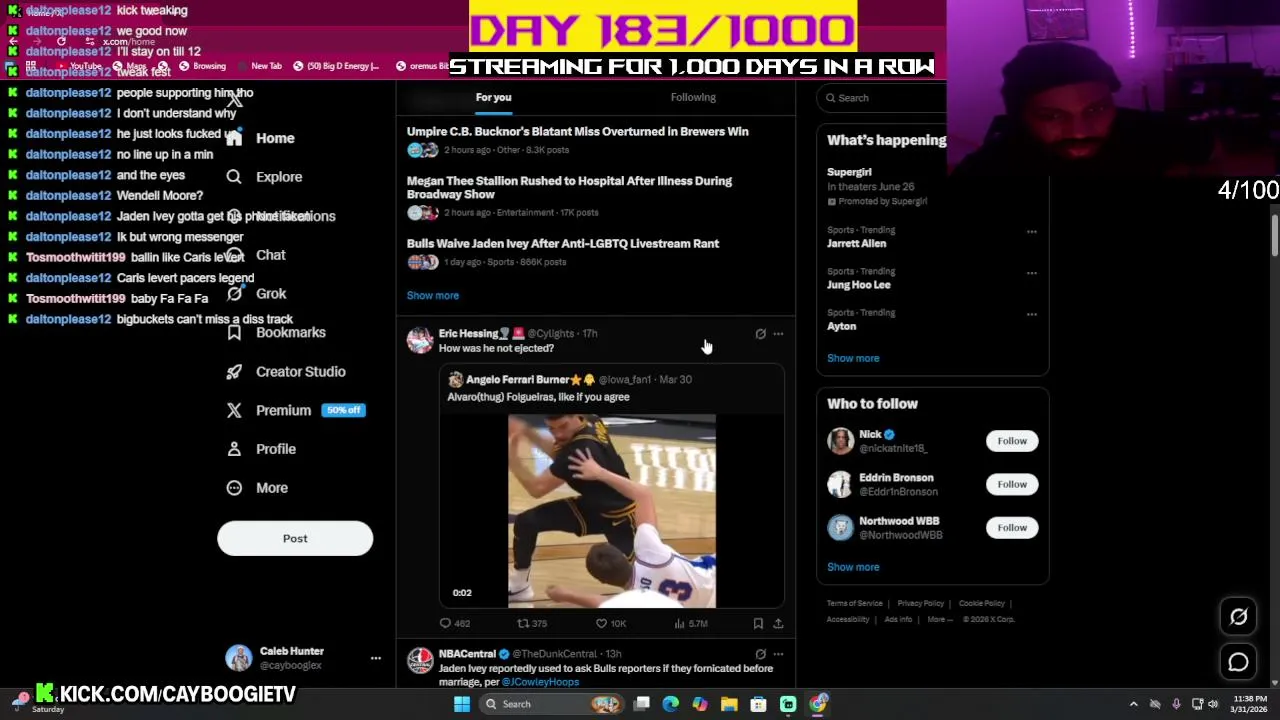Open Privacy Policy link
Image resolution: width=1280 pixels, height=720 pixels.
click(x=921, y=603)
